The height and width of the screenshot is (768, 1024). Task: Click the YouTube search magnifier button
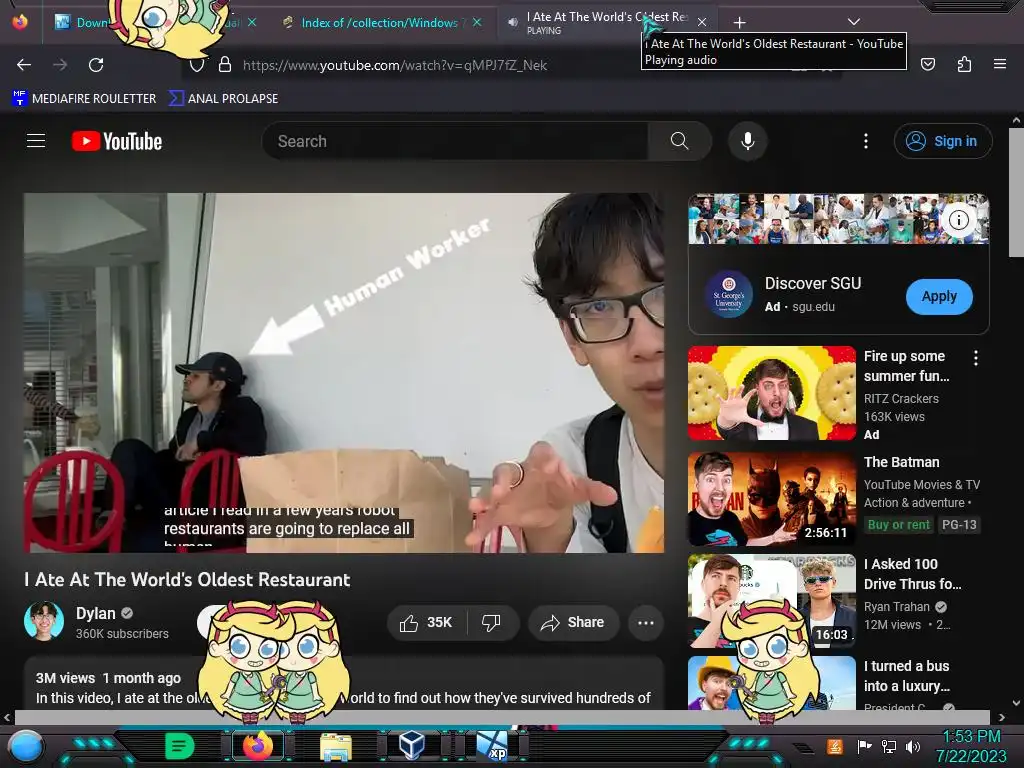point(679,141)
